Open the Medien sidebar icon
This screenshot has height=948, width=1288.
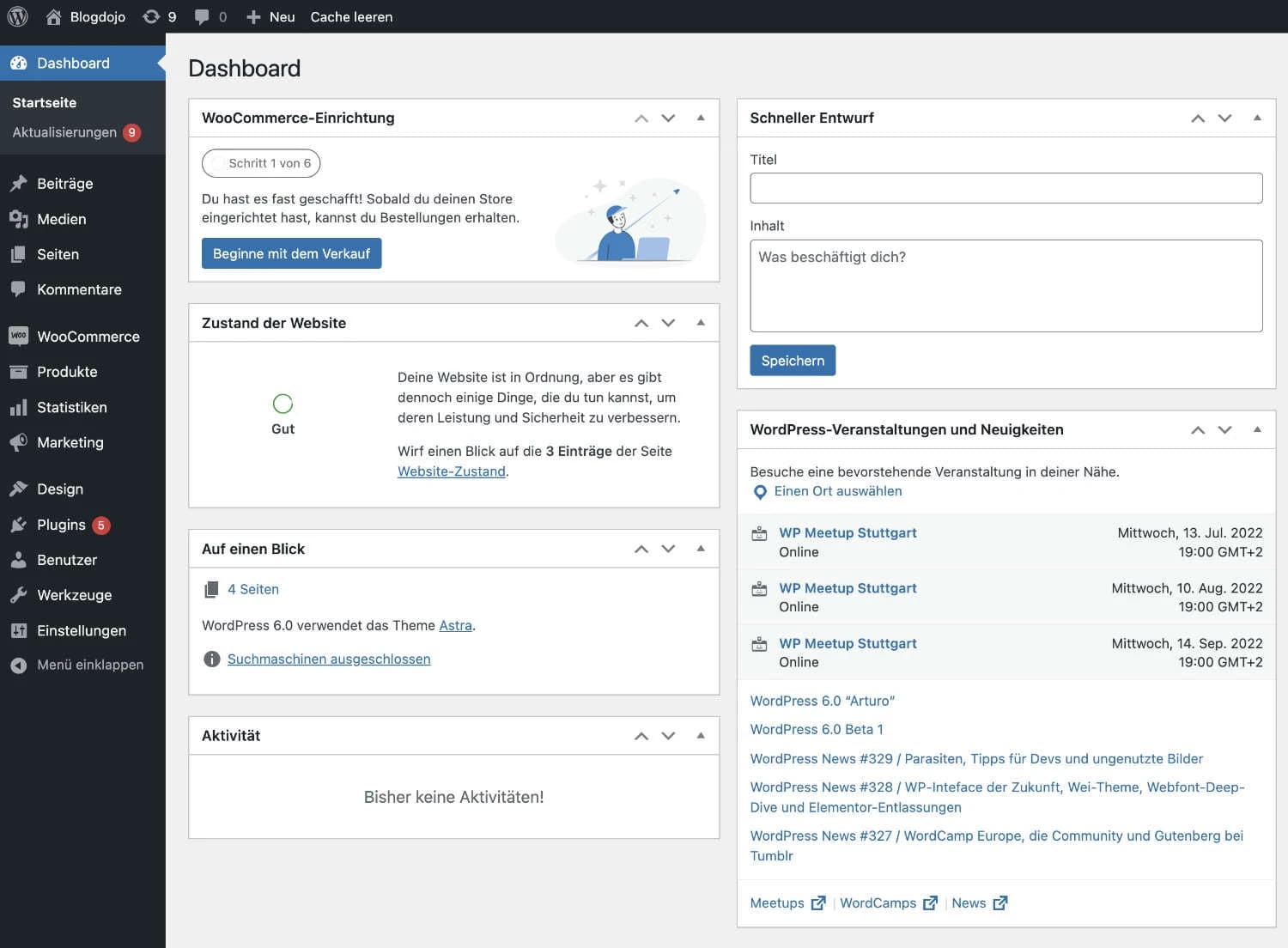[x=19, y=219]
